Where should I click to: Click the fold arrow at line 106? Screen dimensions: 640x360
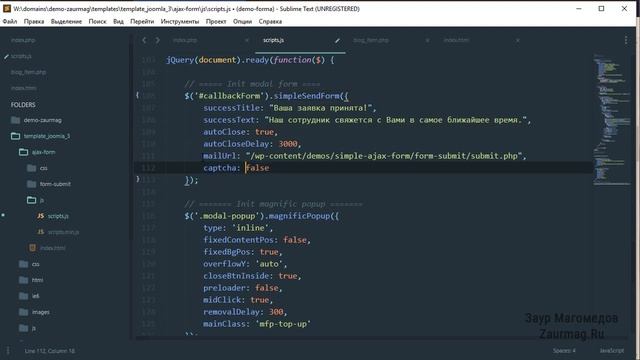pyautogui.click(x=138, y=96)
